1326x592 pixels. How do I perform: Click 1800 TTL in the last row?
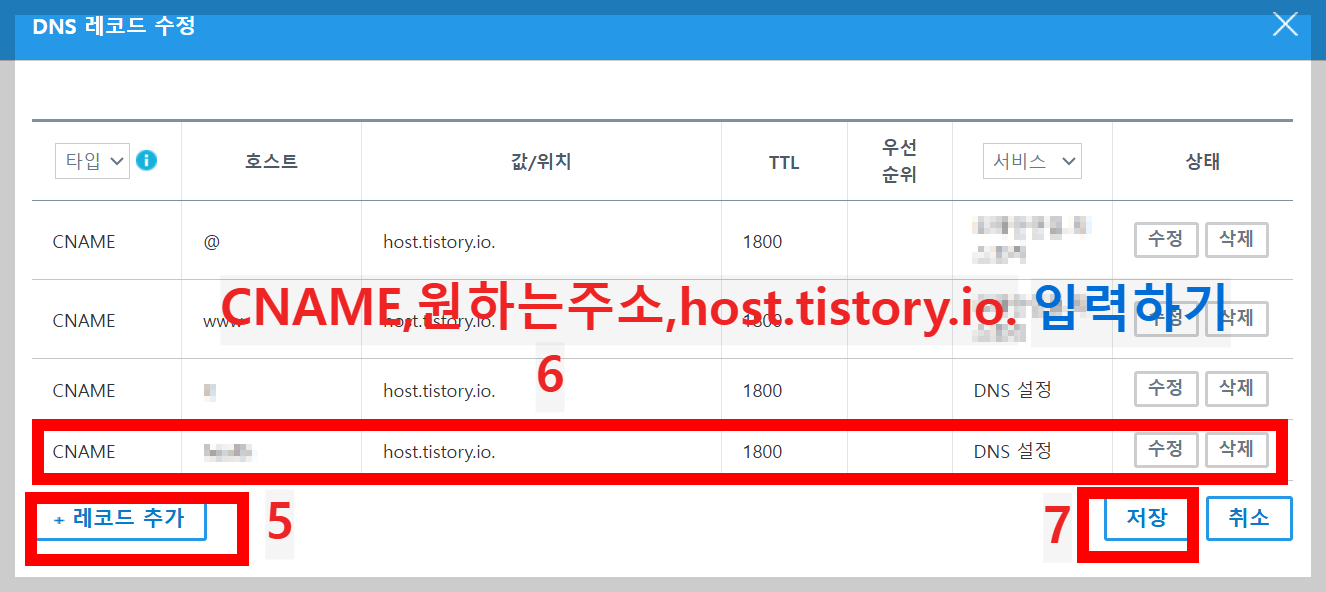pos(762,451)
